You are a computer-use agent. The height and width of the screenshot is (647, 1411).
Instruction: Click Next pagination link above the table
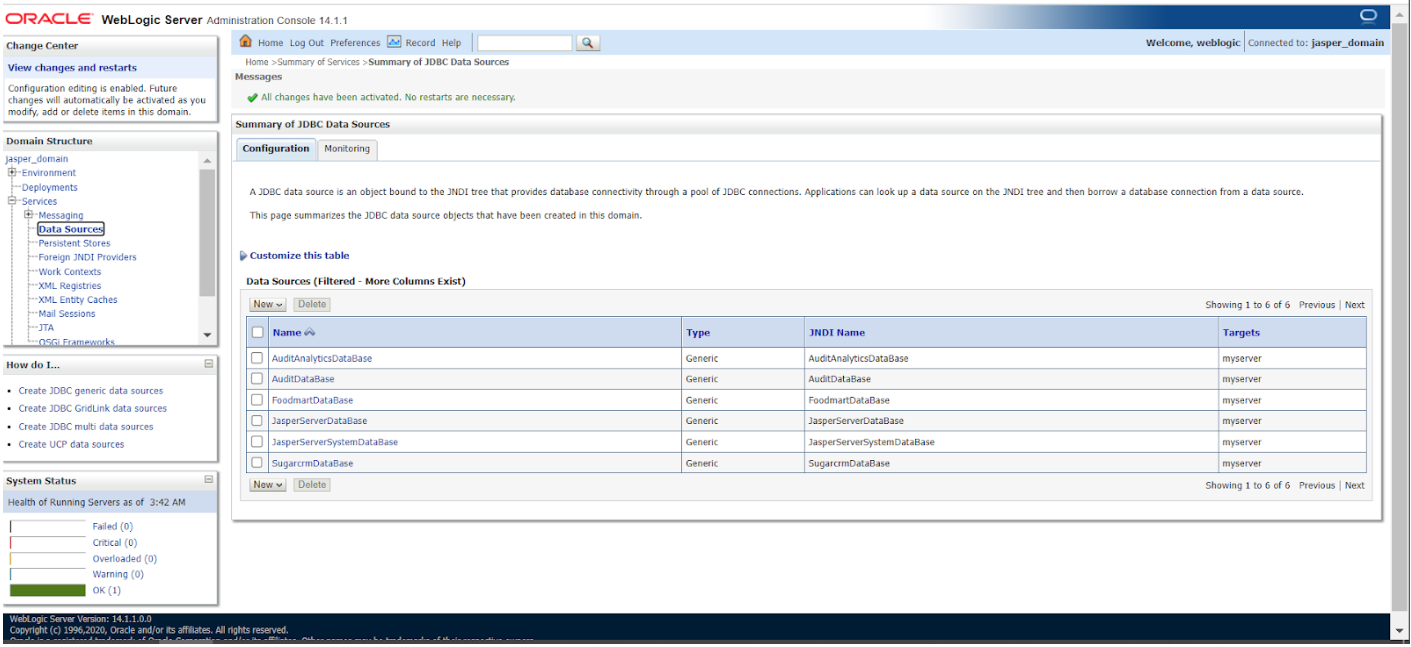click(1354, 305)
